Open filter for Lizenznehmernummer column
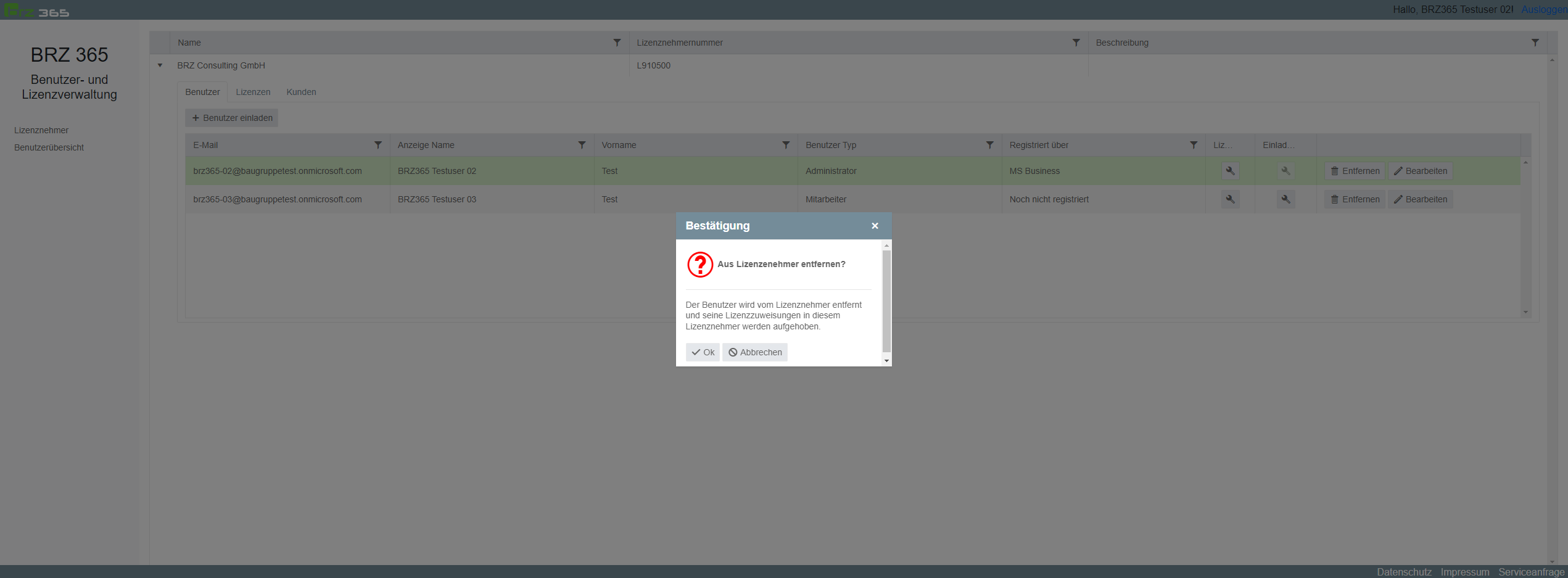Image resolution: width=1568 pixels, height=578 pixels. click(x=1076, y=43)
